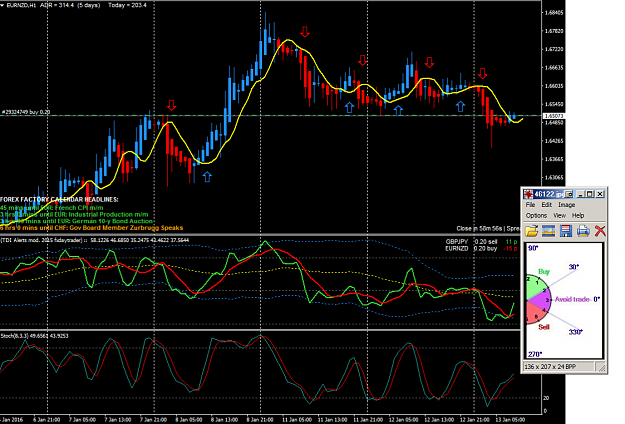625x424 pixels.
Task: Click the 'ADR = 314.4 (5 days)' label
Action: coord(70,5)
